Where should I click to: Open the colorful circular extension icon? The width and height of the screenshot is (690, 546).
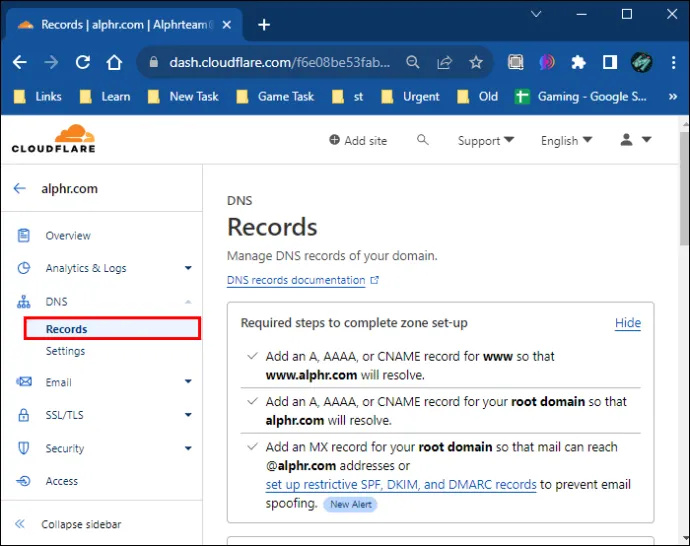(x=547, y=62)
